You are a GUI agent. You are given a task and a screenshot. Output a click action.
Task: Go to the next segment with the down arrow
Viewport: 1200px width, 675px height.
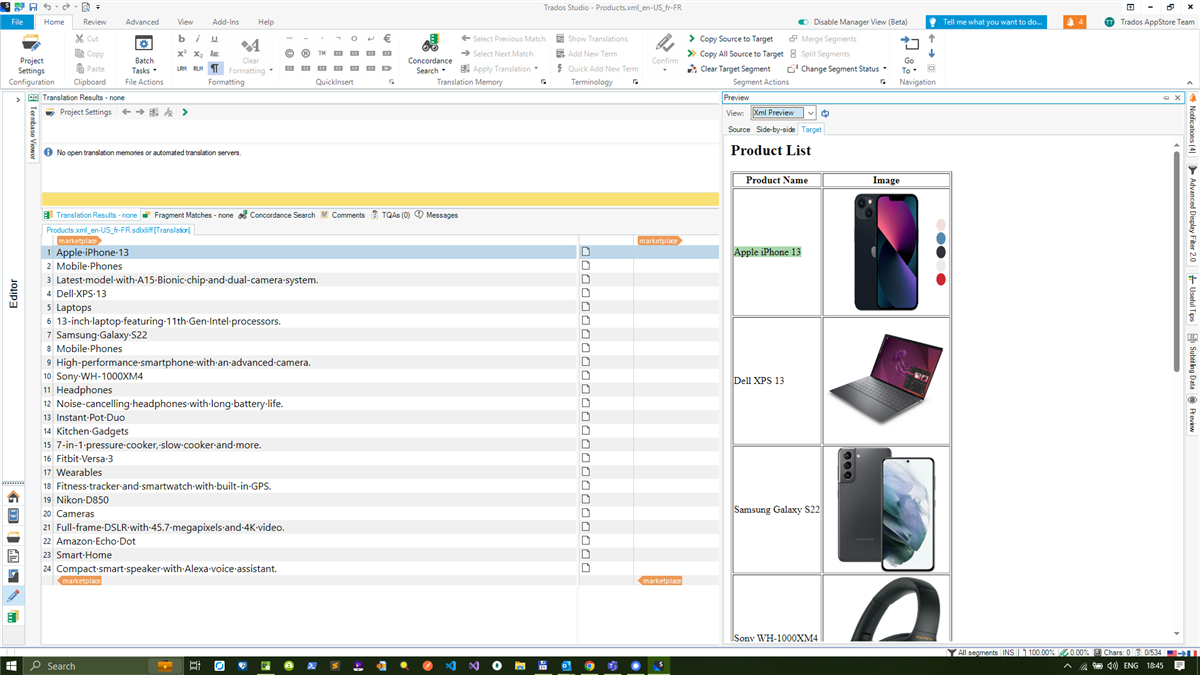932,54
